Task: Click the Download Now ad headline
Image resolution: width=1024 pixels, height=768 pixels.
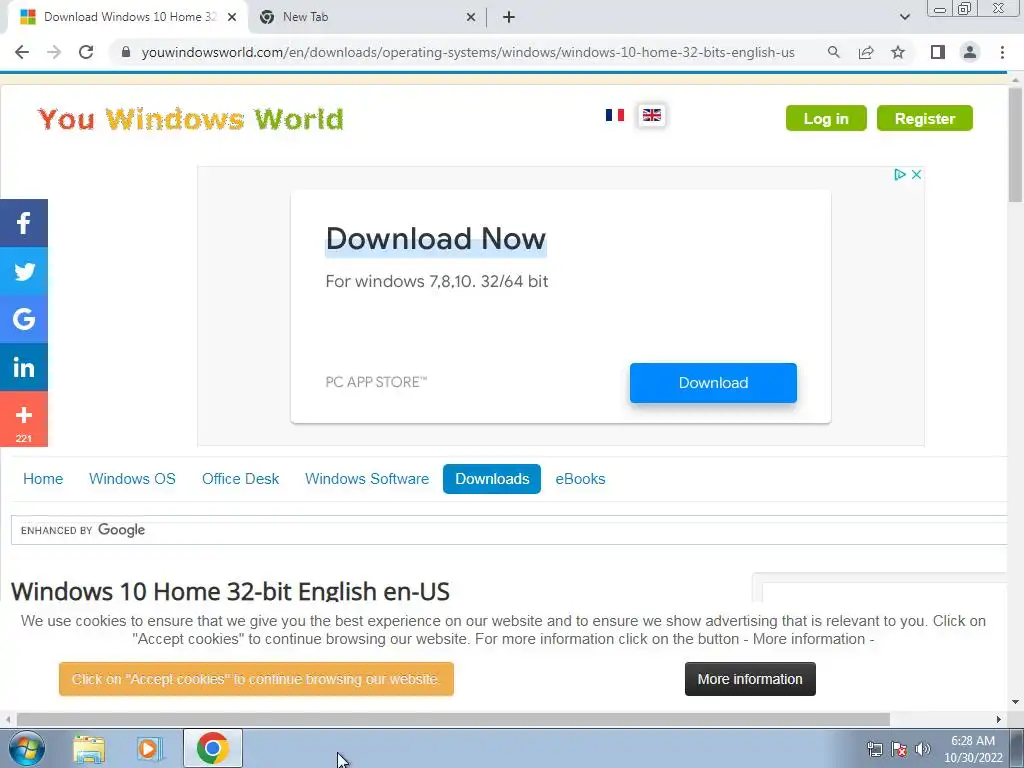Action: click(x=436, y=239)
